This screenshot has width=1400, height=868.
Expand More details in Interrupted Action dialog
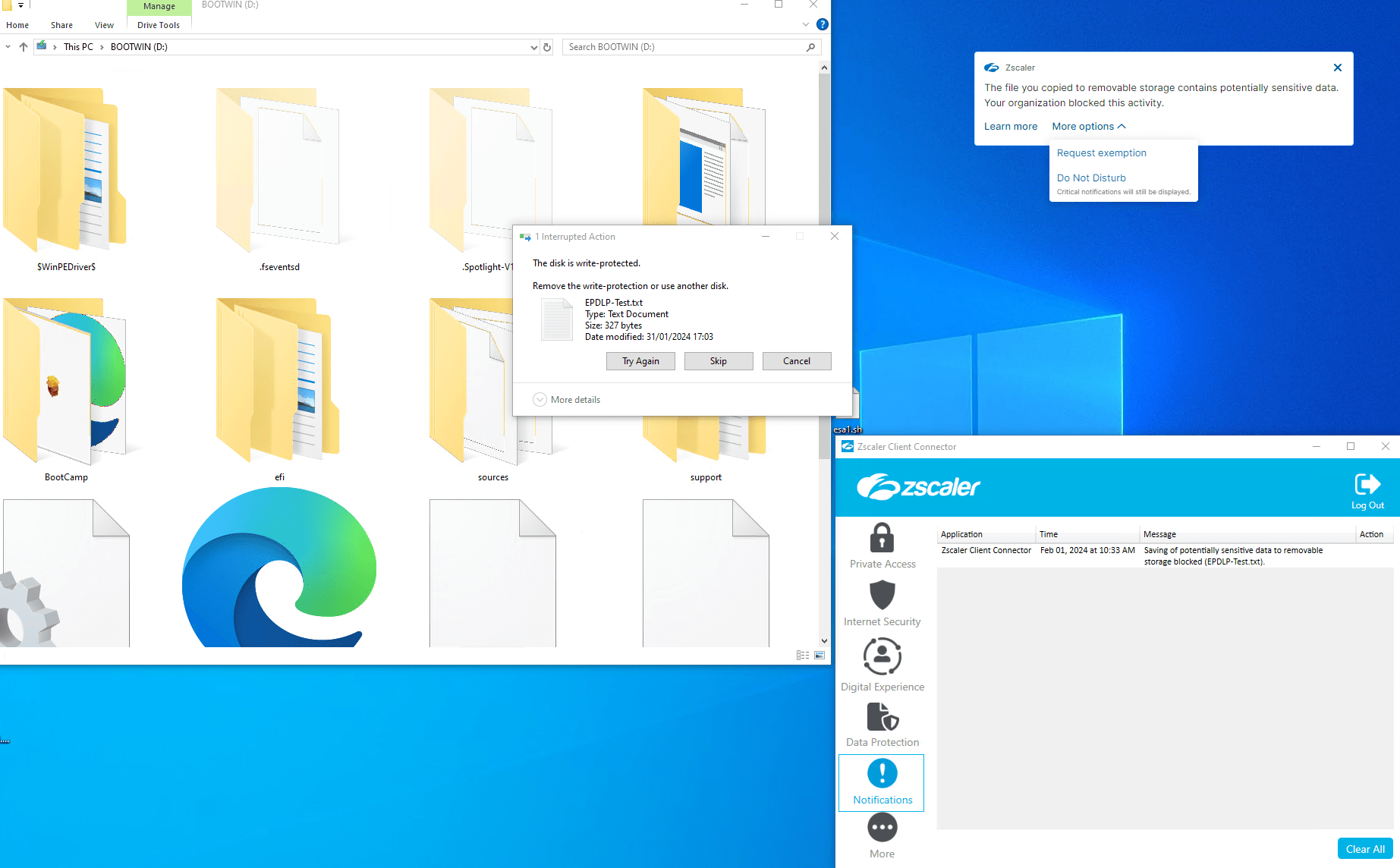567,400
